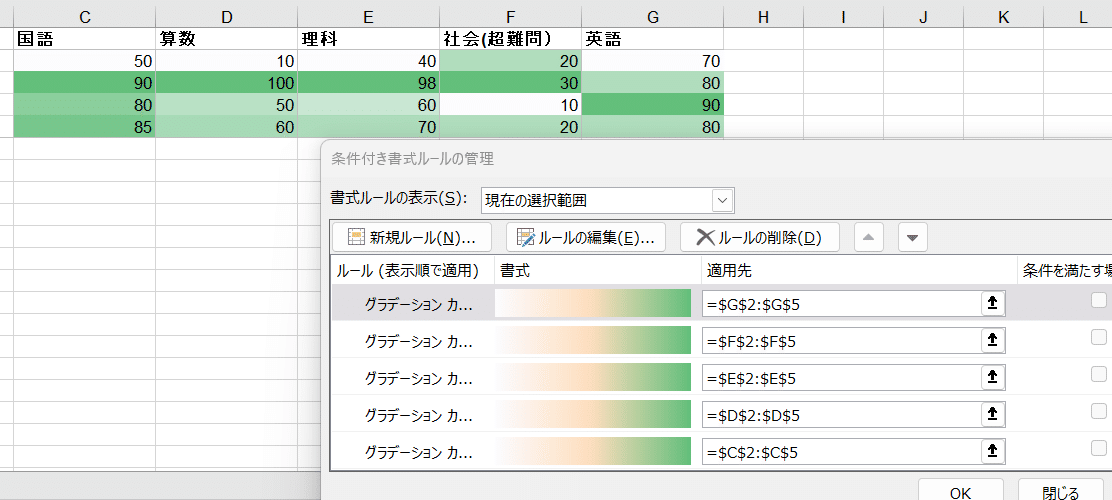Click range selector icon for $F$2:$F$5
The width and height of the screenshot is (1112, 500).
pos(993,340)
